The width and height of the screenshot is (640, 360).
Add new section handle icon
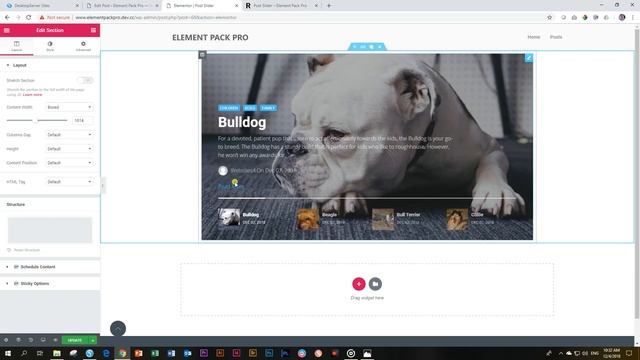point(354,47)
